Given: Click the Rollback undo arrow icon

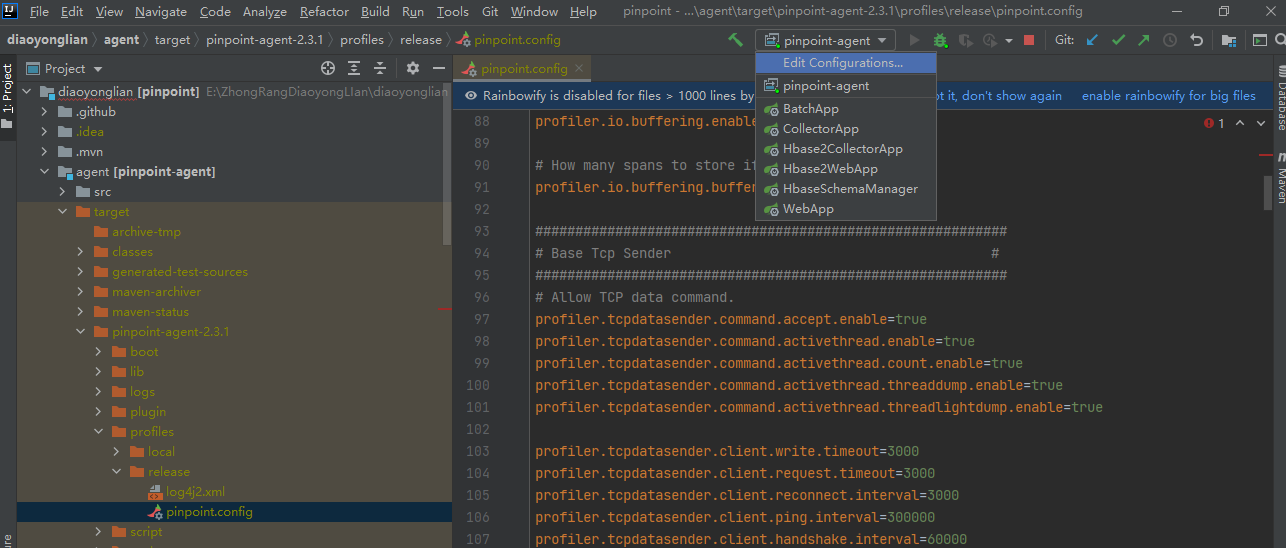Looking at the screenshot, I should coord(1196,40).
